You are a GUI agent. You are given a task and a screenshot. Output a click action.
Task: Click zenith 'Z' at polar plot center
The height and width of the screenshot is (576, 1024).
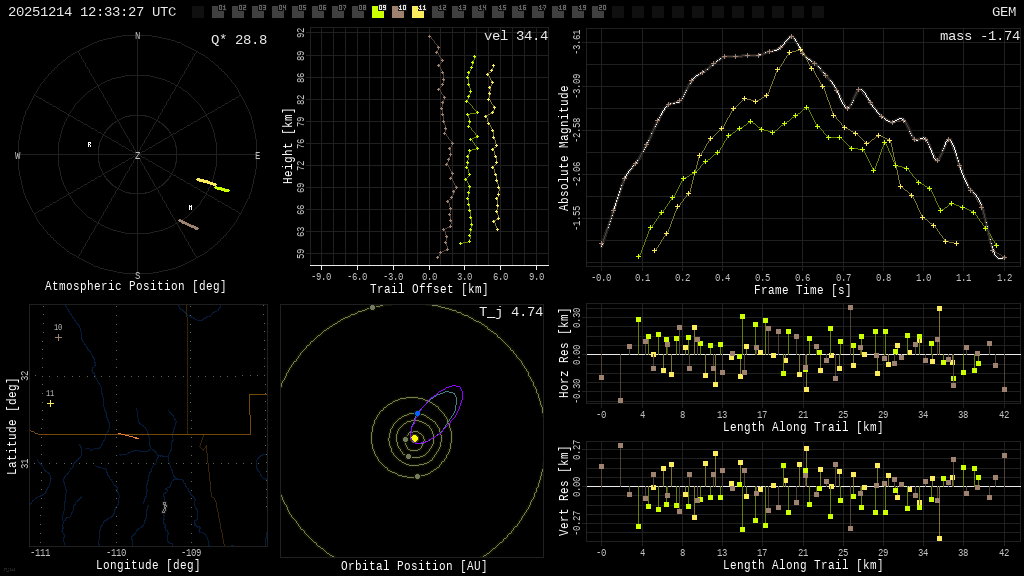138,156
